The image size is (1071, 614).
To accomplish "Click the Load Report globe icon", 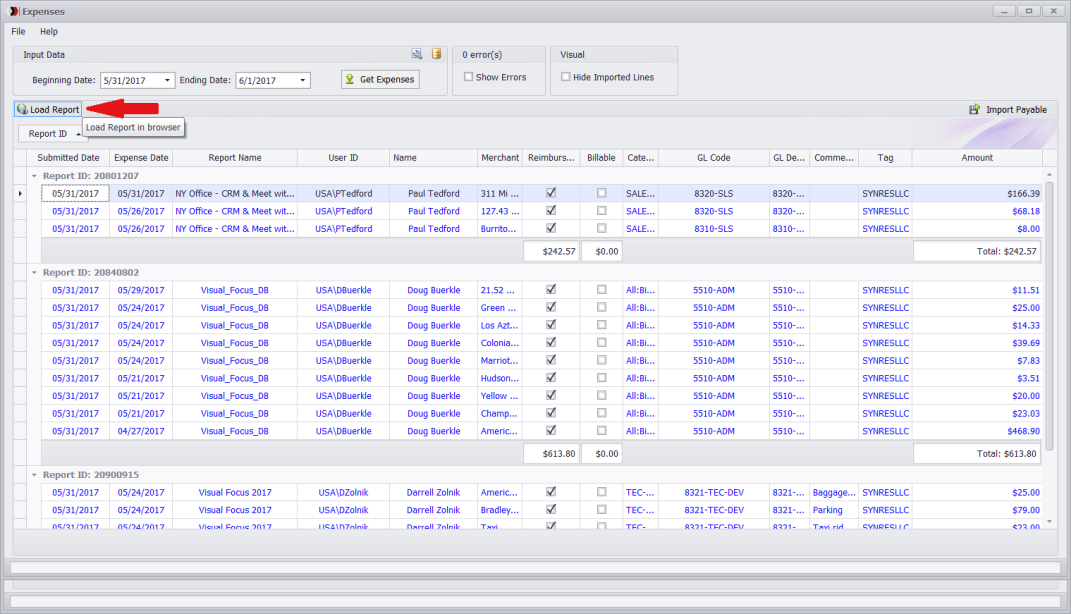I will point(22,110).
